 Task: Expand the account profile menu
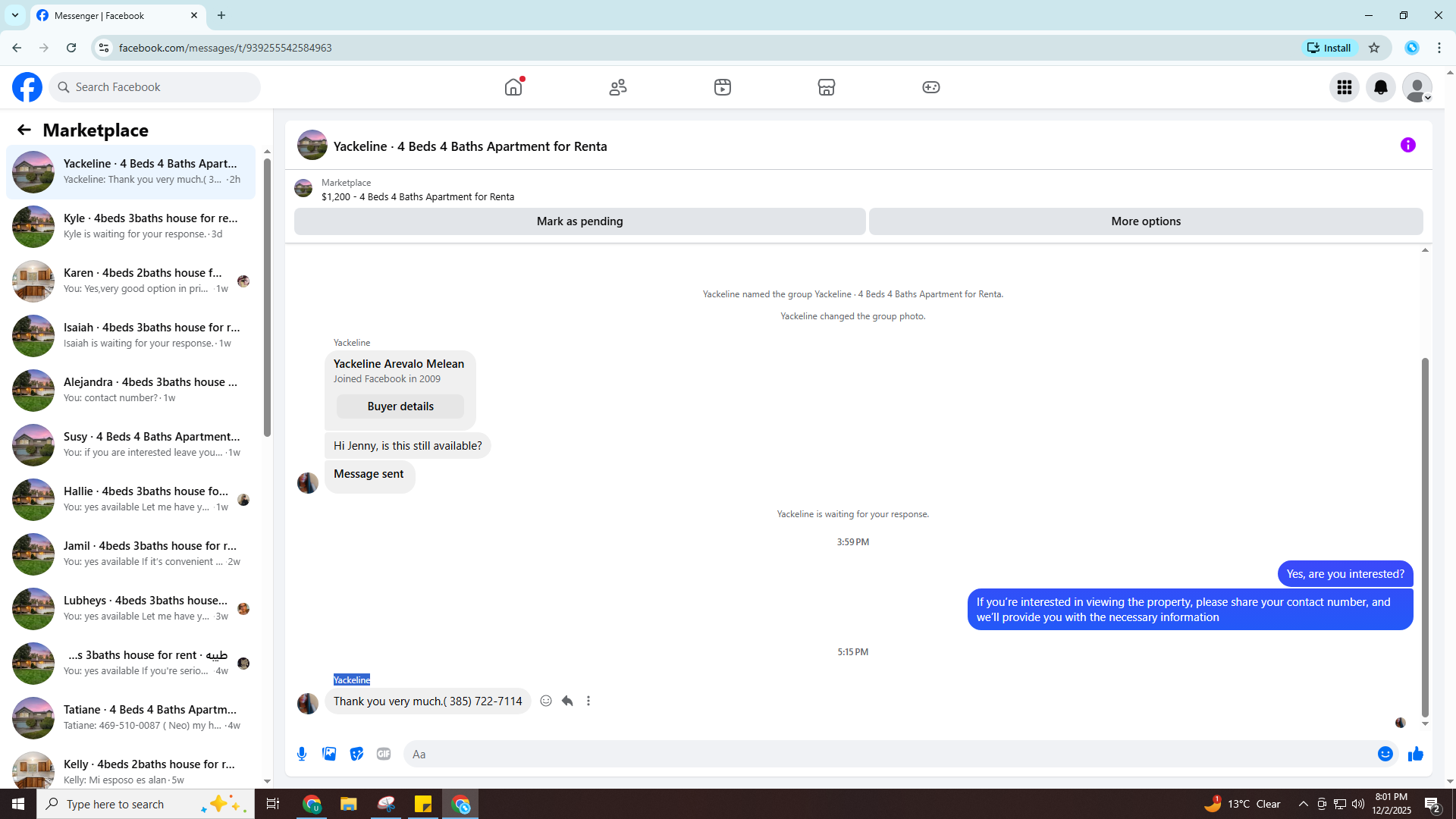pos(1417,87)
